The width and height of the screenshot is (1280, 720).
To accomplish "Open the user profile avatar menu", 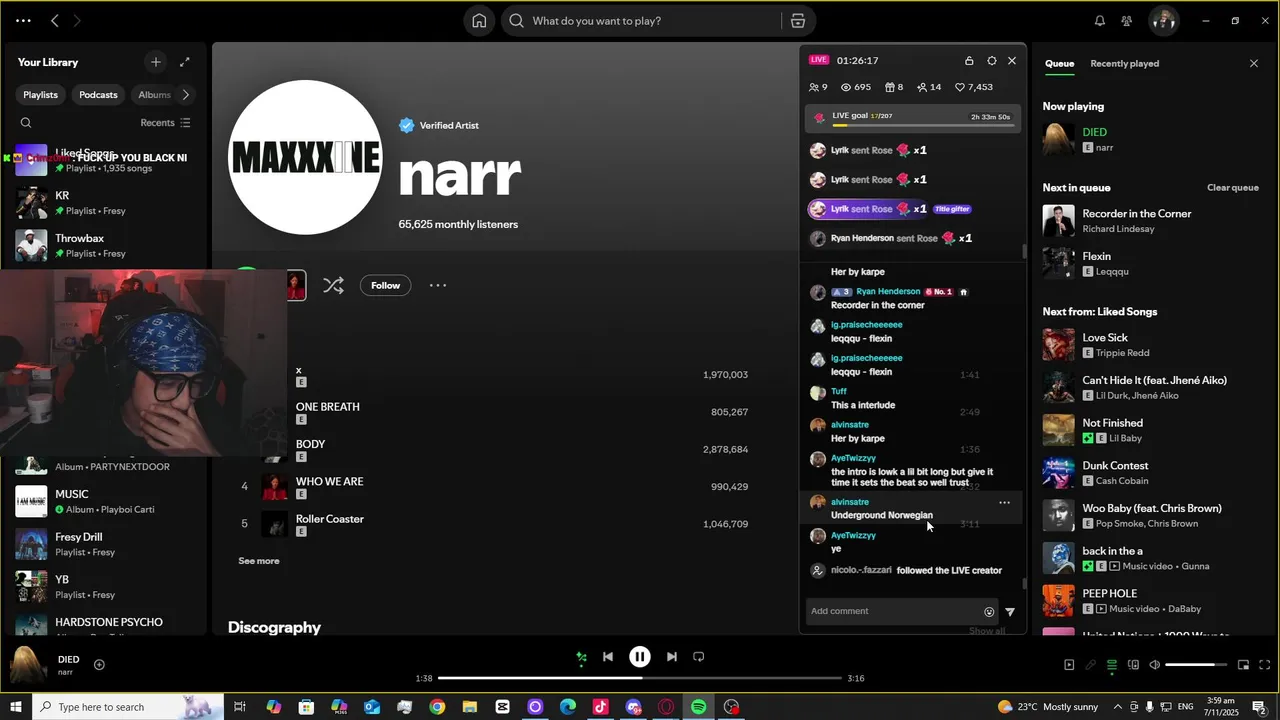I will [1163, 21].
